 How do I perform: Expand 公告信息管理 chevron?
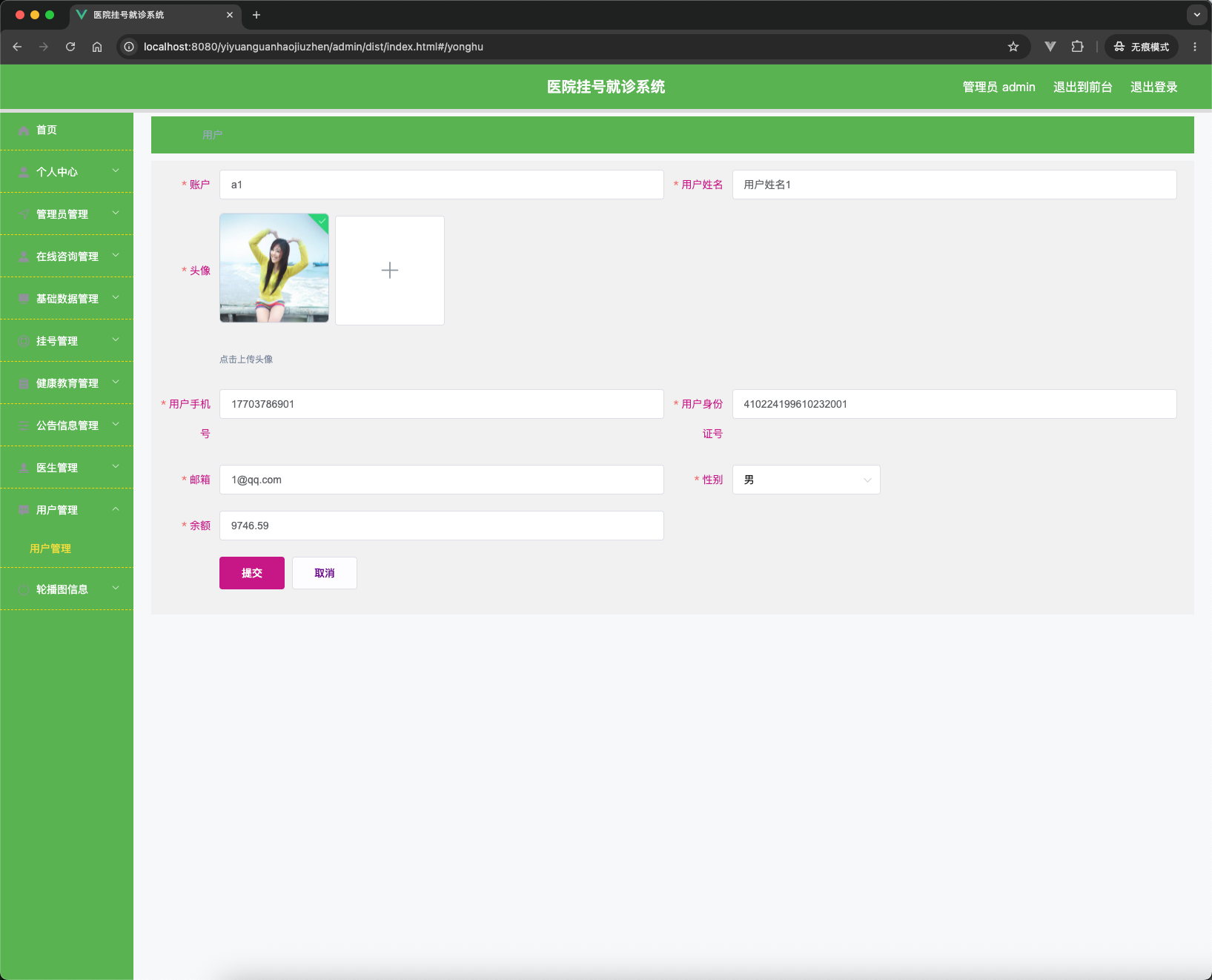tap(116, 424)
